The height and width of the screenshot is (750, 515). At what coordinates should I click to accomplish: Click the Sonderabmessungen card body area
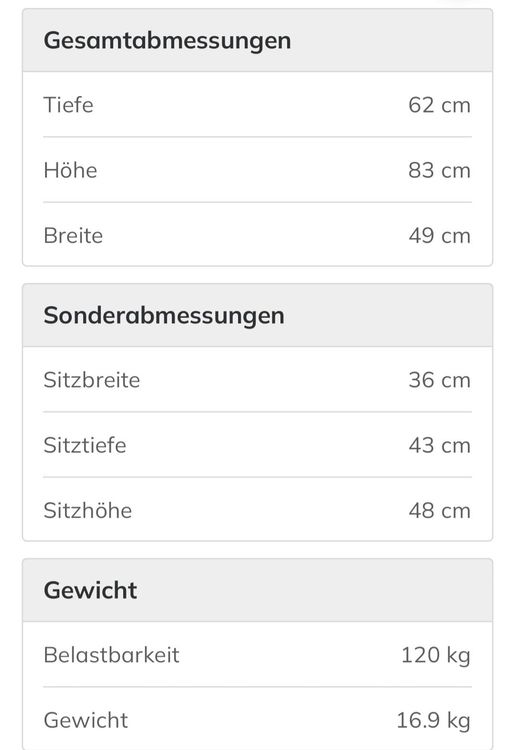click(x=257, y=444)
